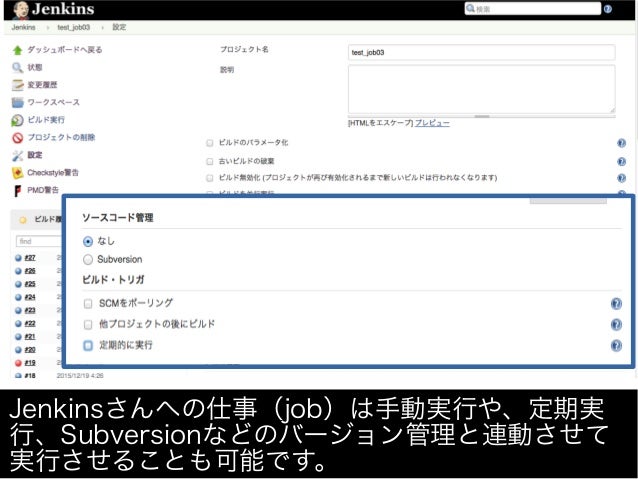Open ワークスペース sidebar link
Image resolution: width=638 pixels, height=479 pixels.
(54, 102)
